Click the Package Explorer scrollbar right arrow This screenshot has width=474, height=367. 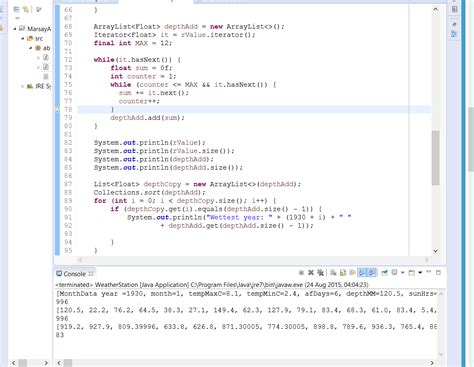[x=46, y=363]
